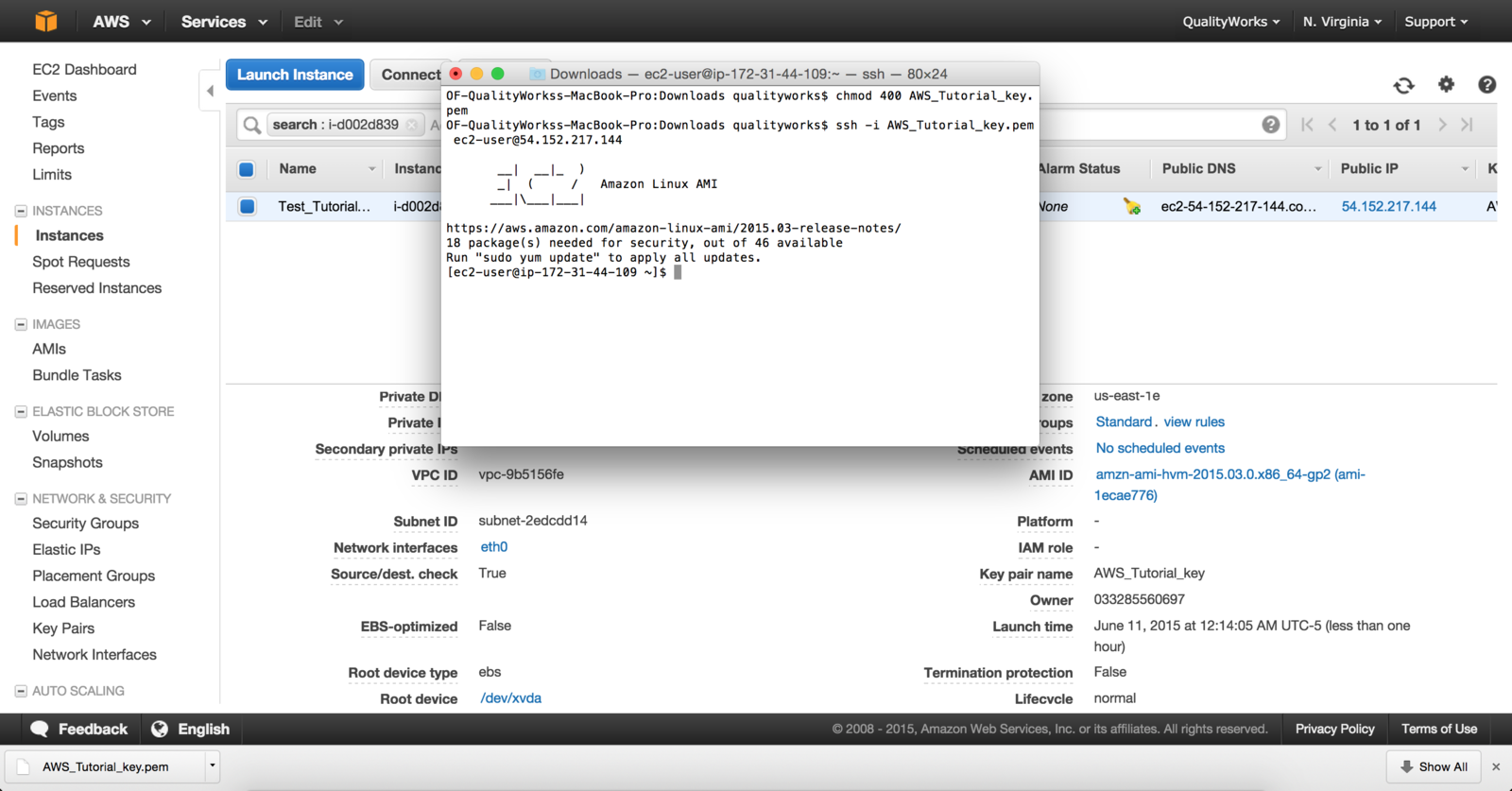
Task: Open the Support dropdown menu
Action: pyautogui.click(x=1436, y=21)
